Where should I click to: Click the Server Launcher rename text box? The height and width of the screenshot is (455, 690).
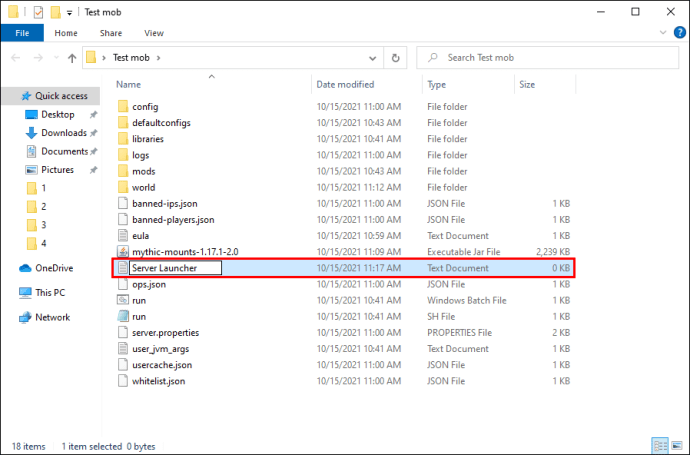point(175,268)
